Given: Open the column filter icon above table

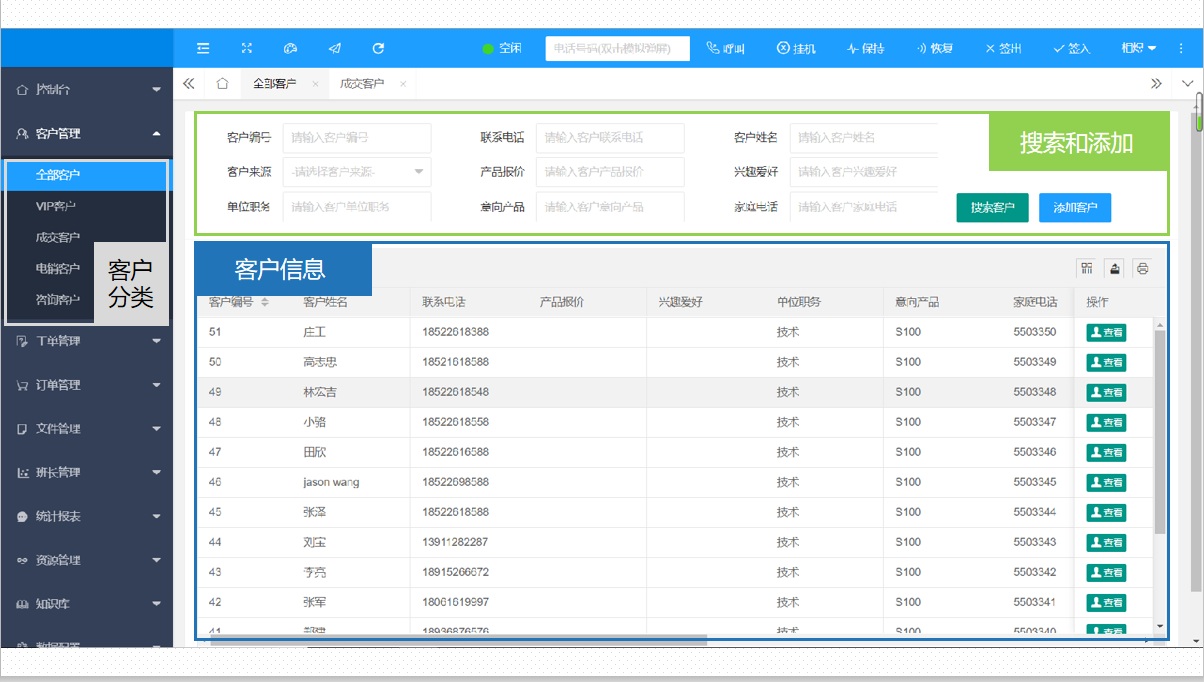Looking at the screenshot, I should tap(1086, 268).
